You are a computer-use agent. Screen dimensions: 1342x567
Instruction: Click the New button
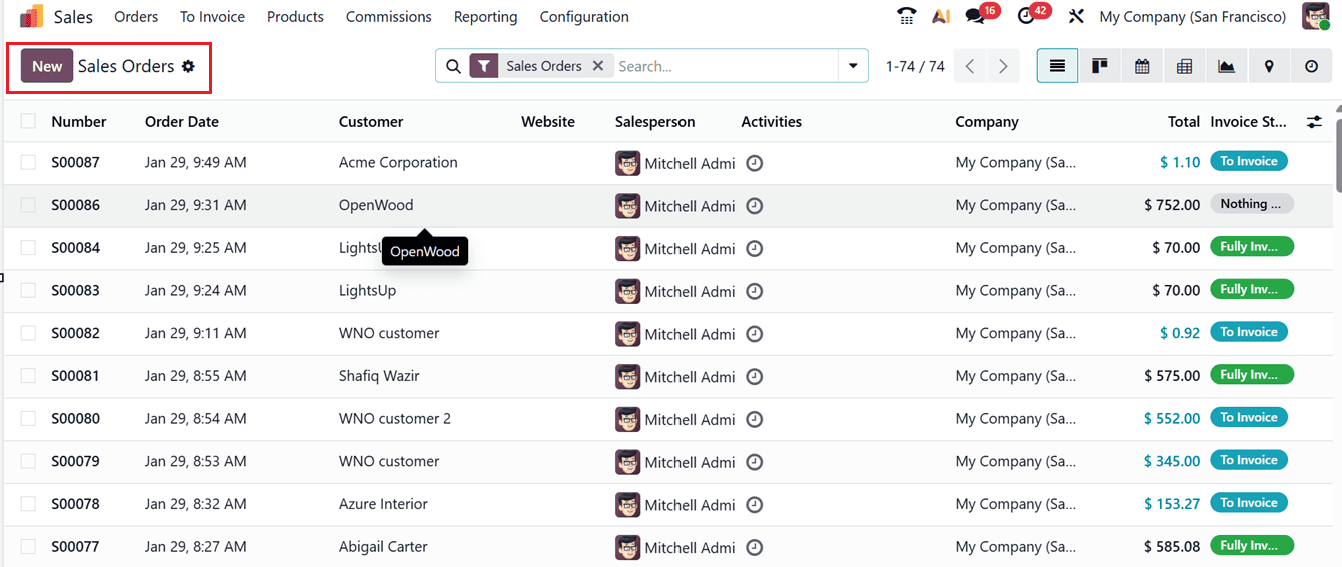(x=47, y=66)
